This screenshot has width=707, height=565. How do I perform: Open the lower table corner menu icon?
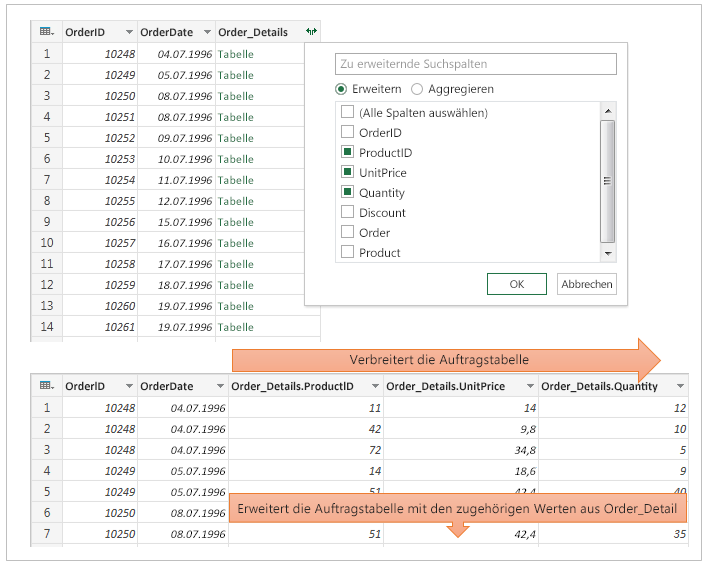pos(47,386)
